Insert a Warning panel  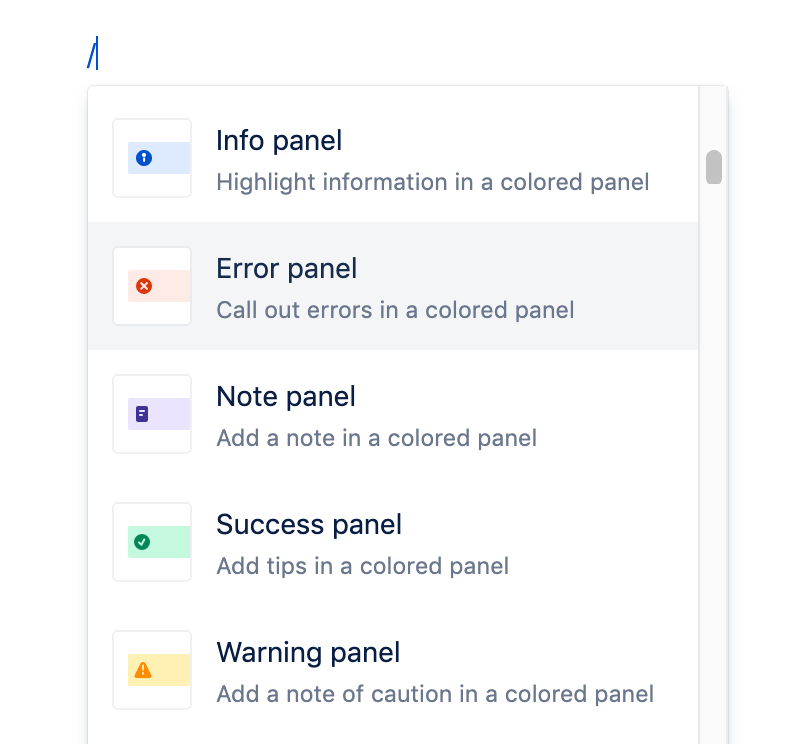(x=400, y=670)
